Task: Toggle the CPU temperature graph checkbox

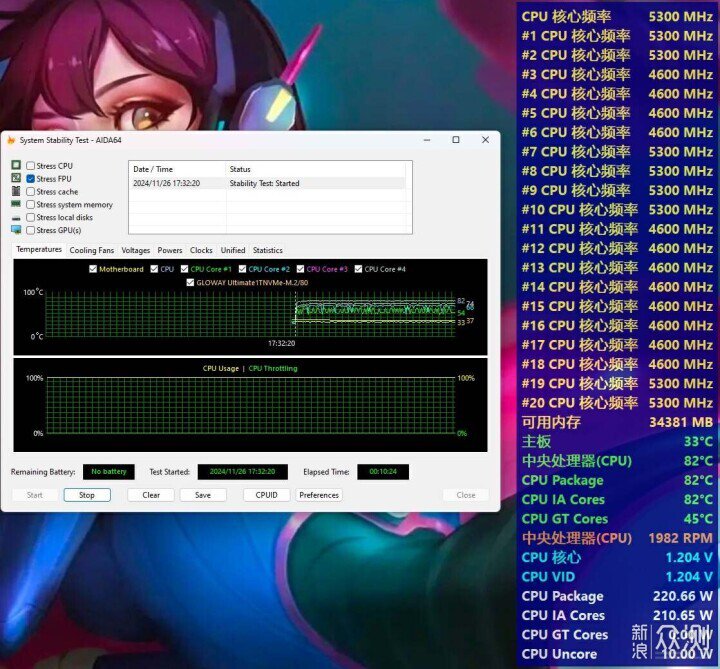Action: 154,269
